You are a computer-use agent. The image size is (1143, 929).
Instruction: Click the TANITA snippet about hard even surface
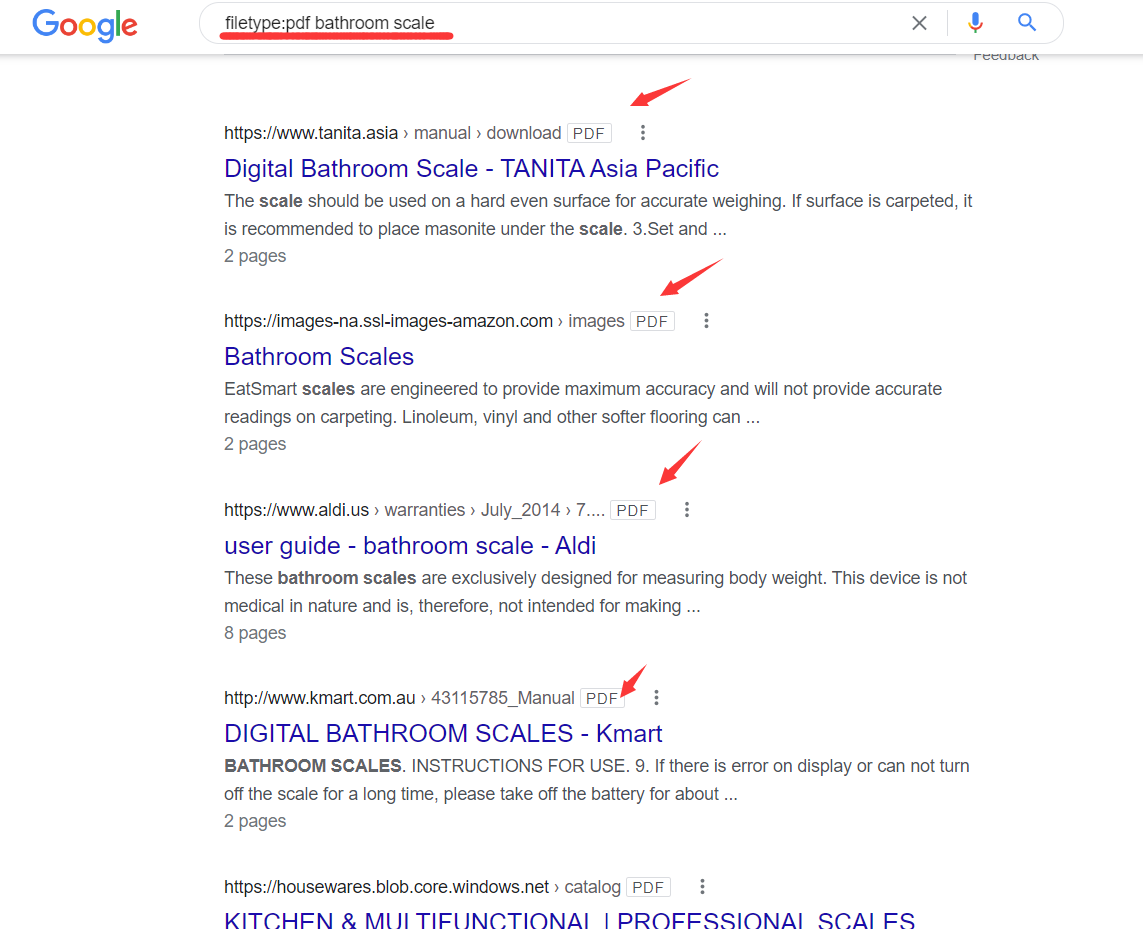pos(598,215)
